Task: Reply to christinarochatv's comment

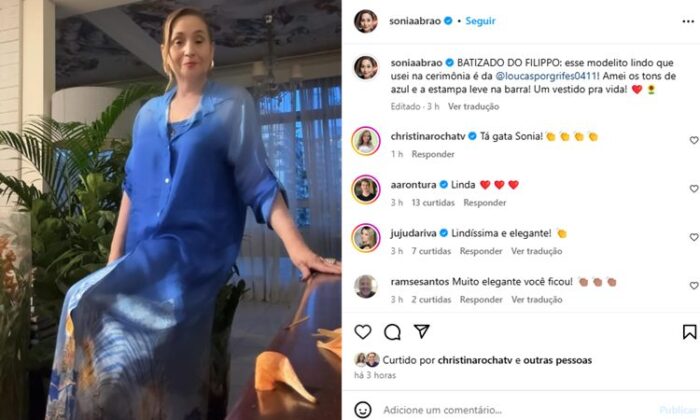Action: click(x=433, y=154)
